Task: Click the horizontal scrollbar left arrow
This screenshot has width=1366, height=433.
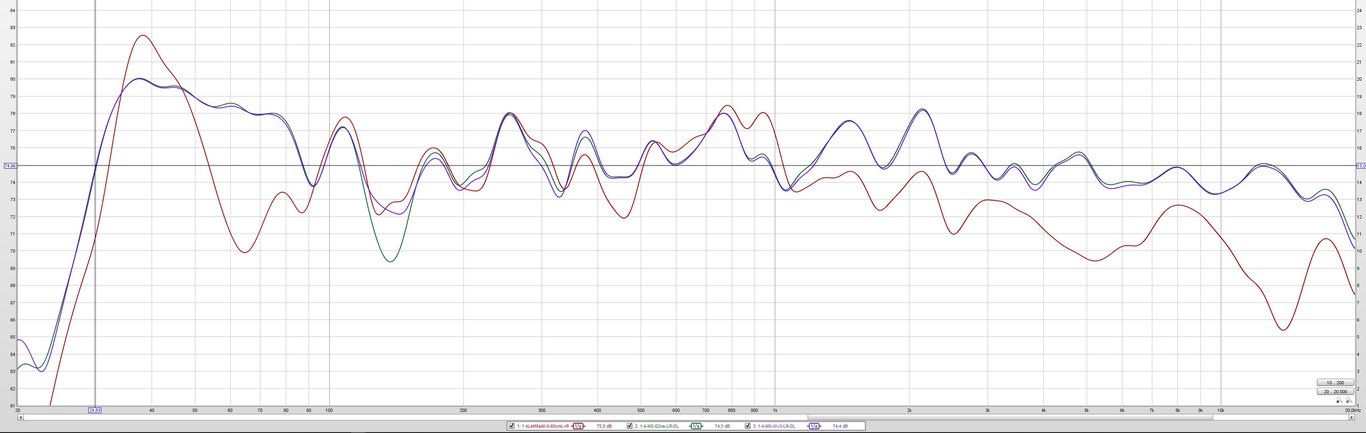Action: coord(20,417)
